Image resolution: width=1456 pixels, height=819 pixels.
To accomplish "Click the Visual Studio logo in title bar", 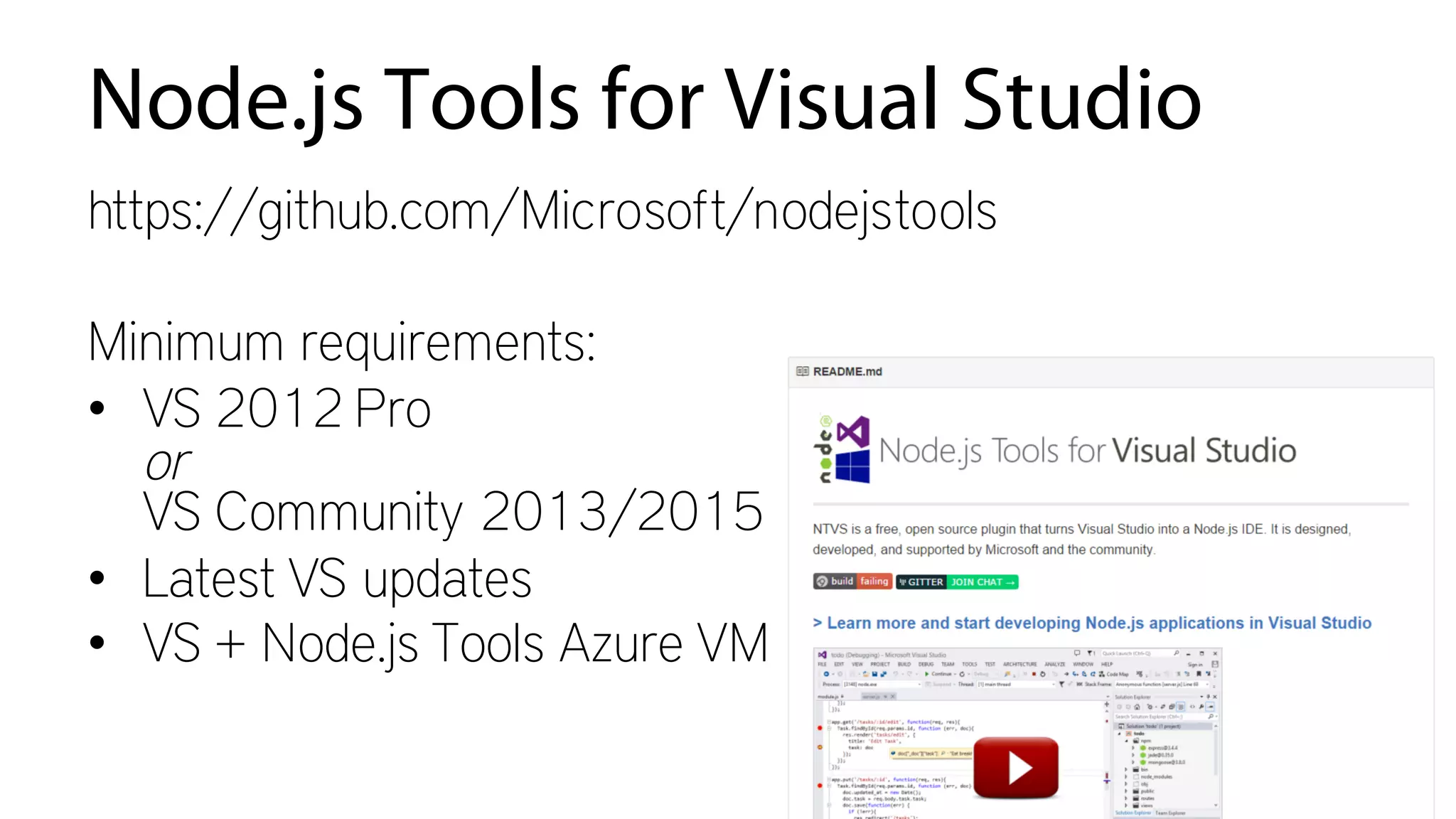I will click(x=823, y=655).
